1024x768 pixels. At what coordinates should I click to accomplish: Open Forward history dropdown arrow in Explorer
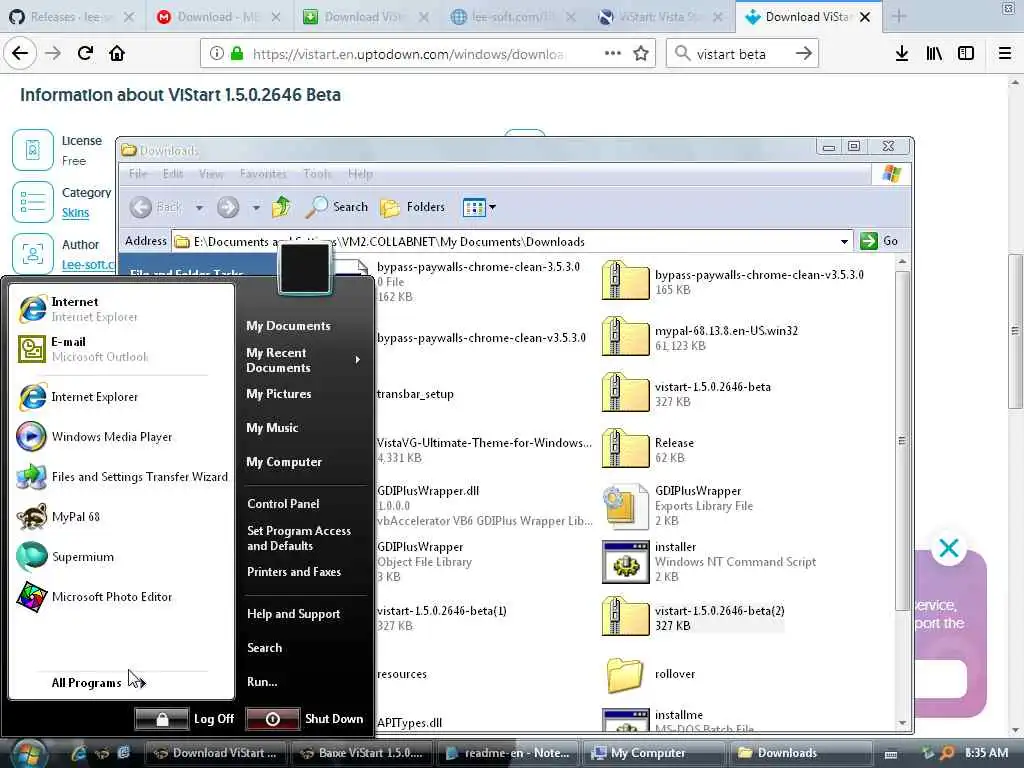[x=256, y=208]
